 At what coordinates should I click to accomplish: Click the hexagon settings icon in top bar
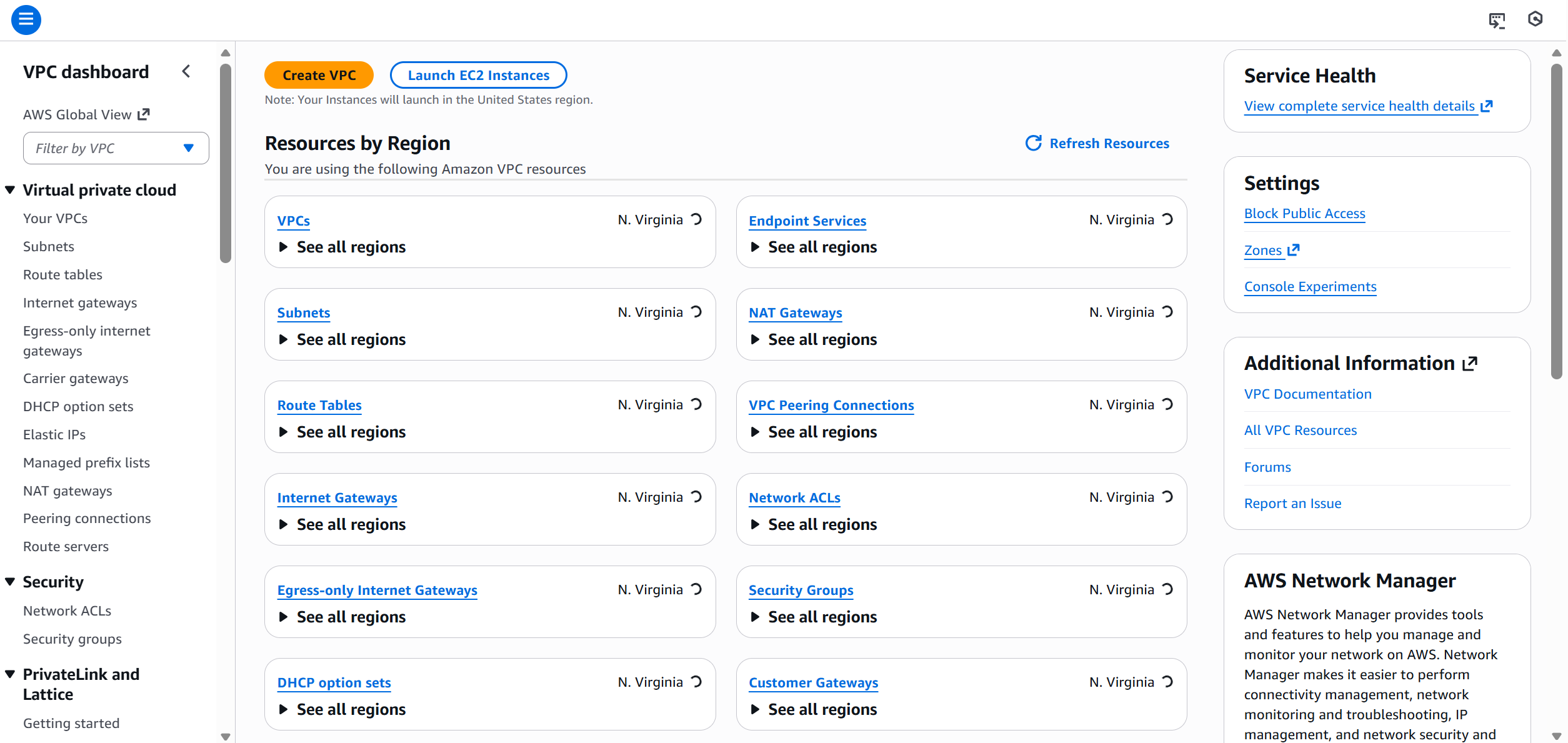[1535, 19]
